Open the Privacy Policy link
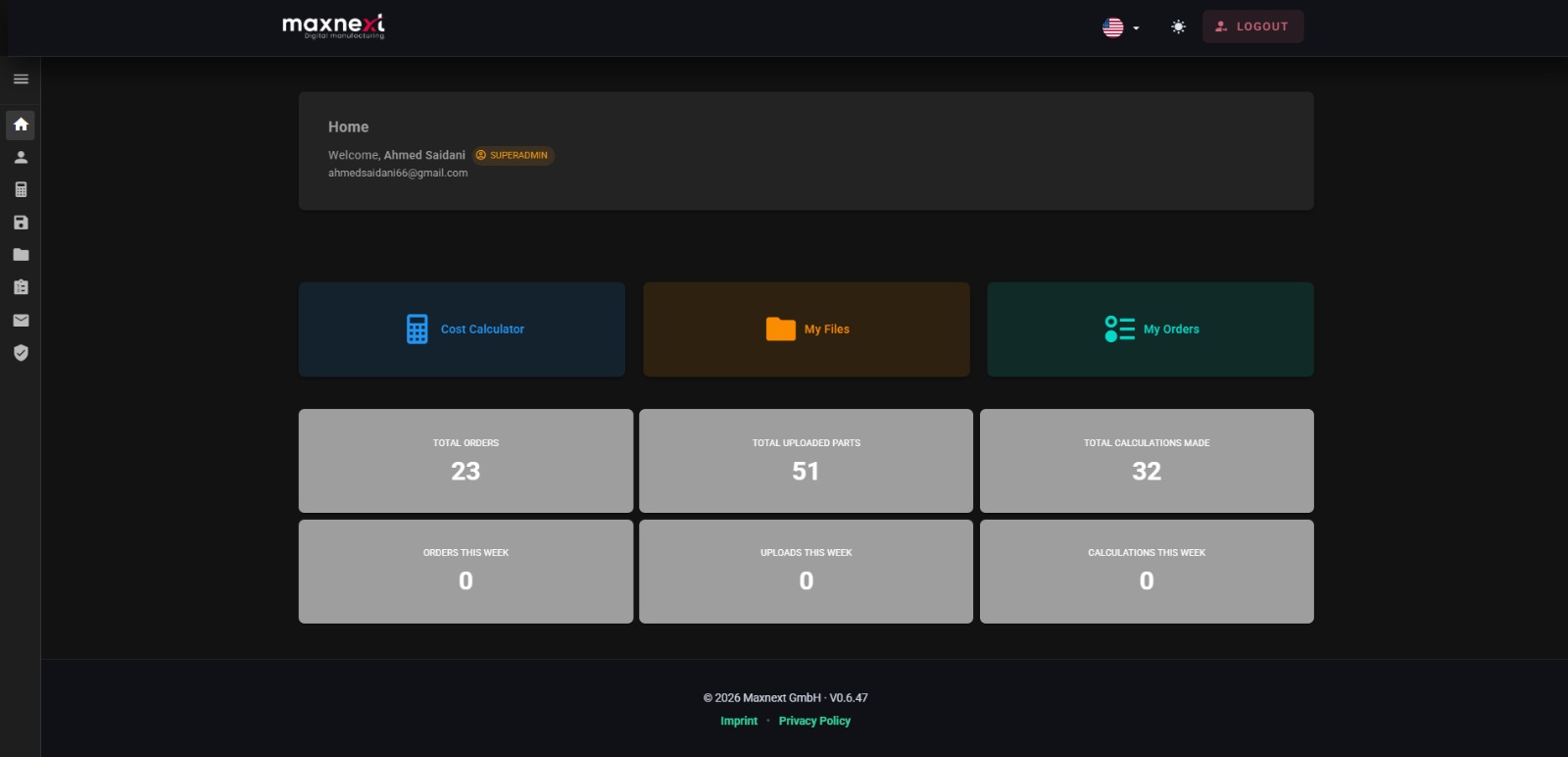The height and width of the screenshot is (757, 1568). (814, 721)
